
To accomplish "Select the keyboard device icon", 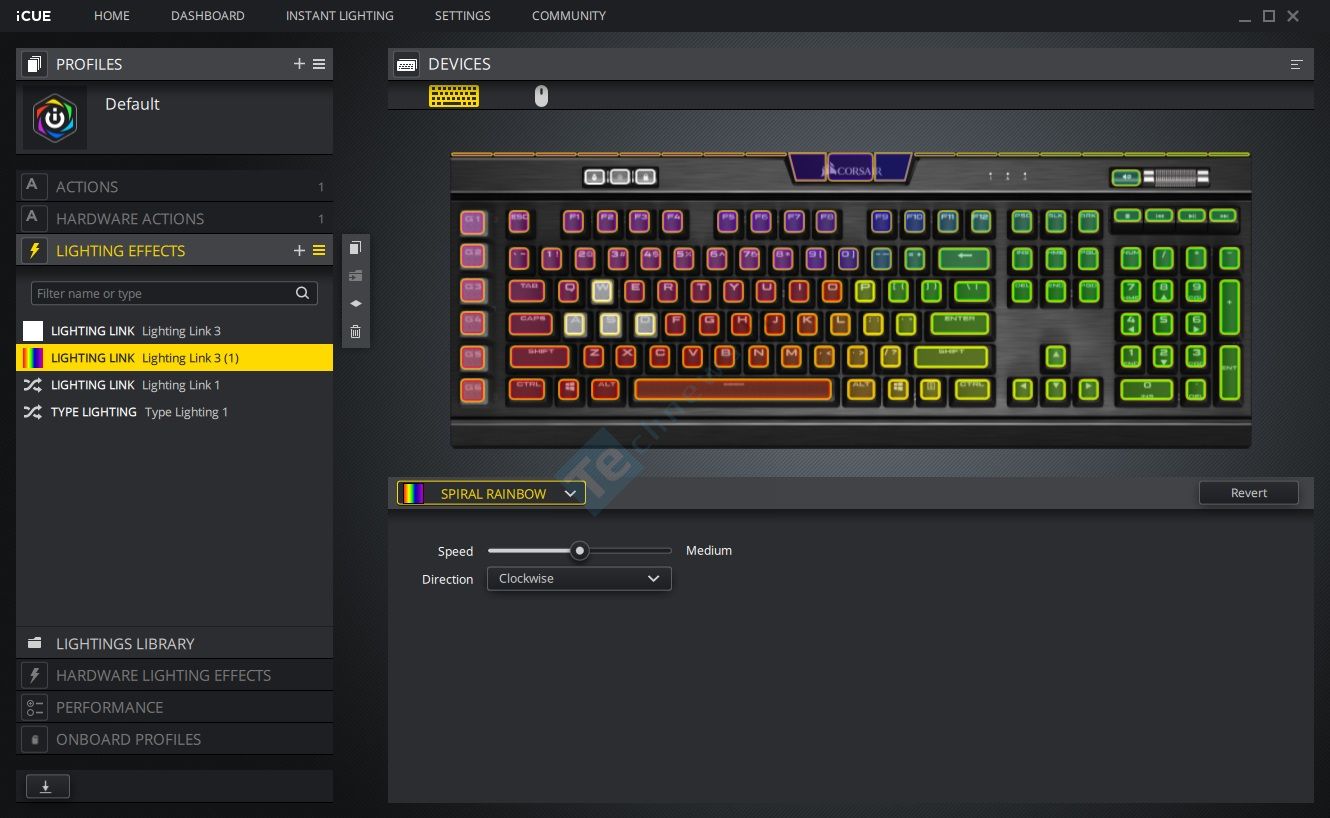I will tap(454, 96).
